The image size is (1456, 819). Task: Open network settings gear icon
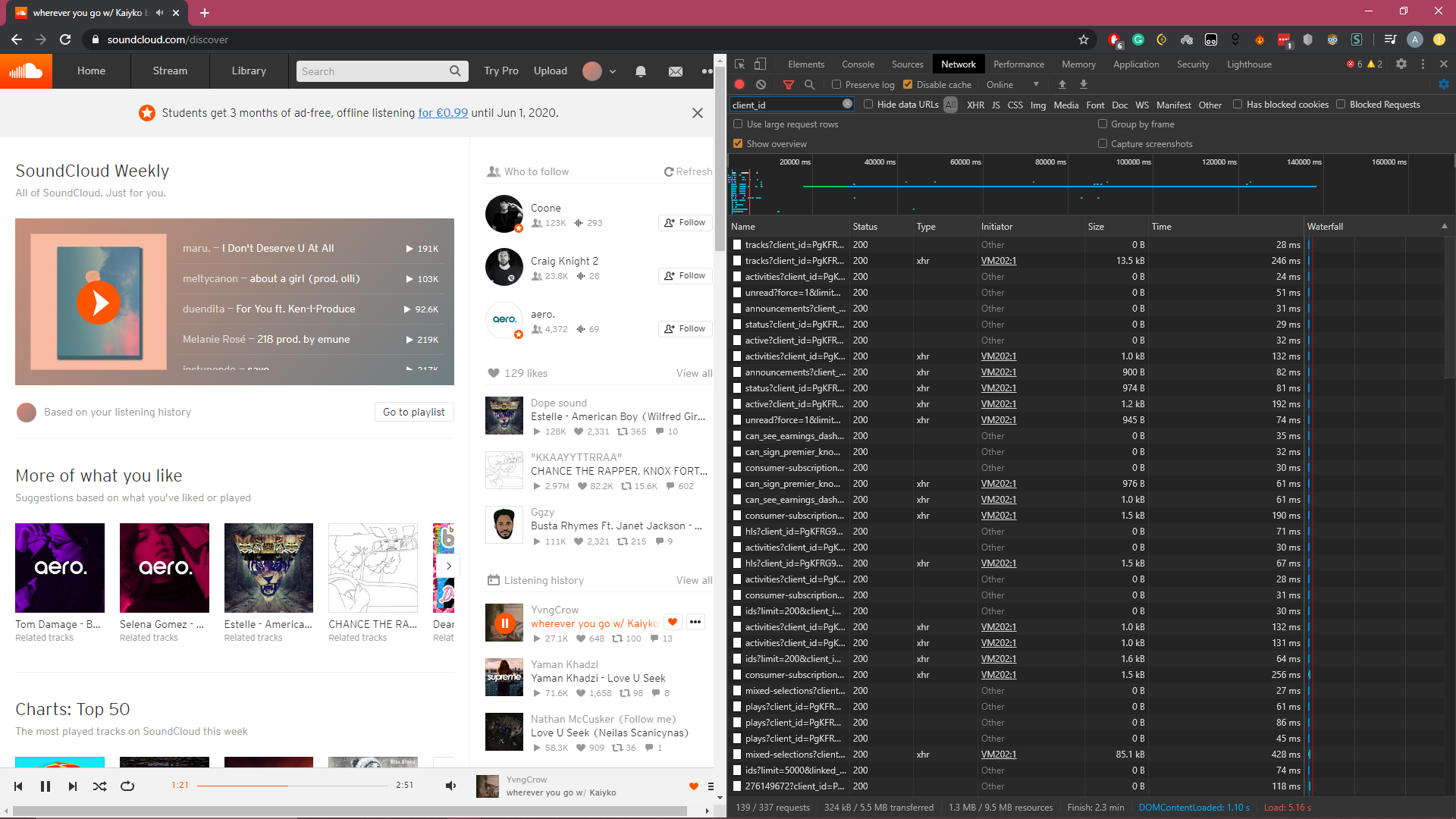pos(1444,85)
